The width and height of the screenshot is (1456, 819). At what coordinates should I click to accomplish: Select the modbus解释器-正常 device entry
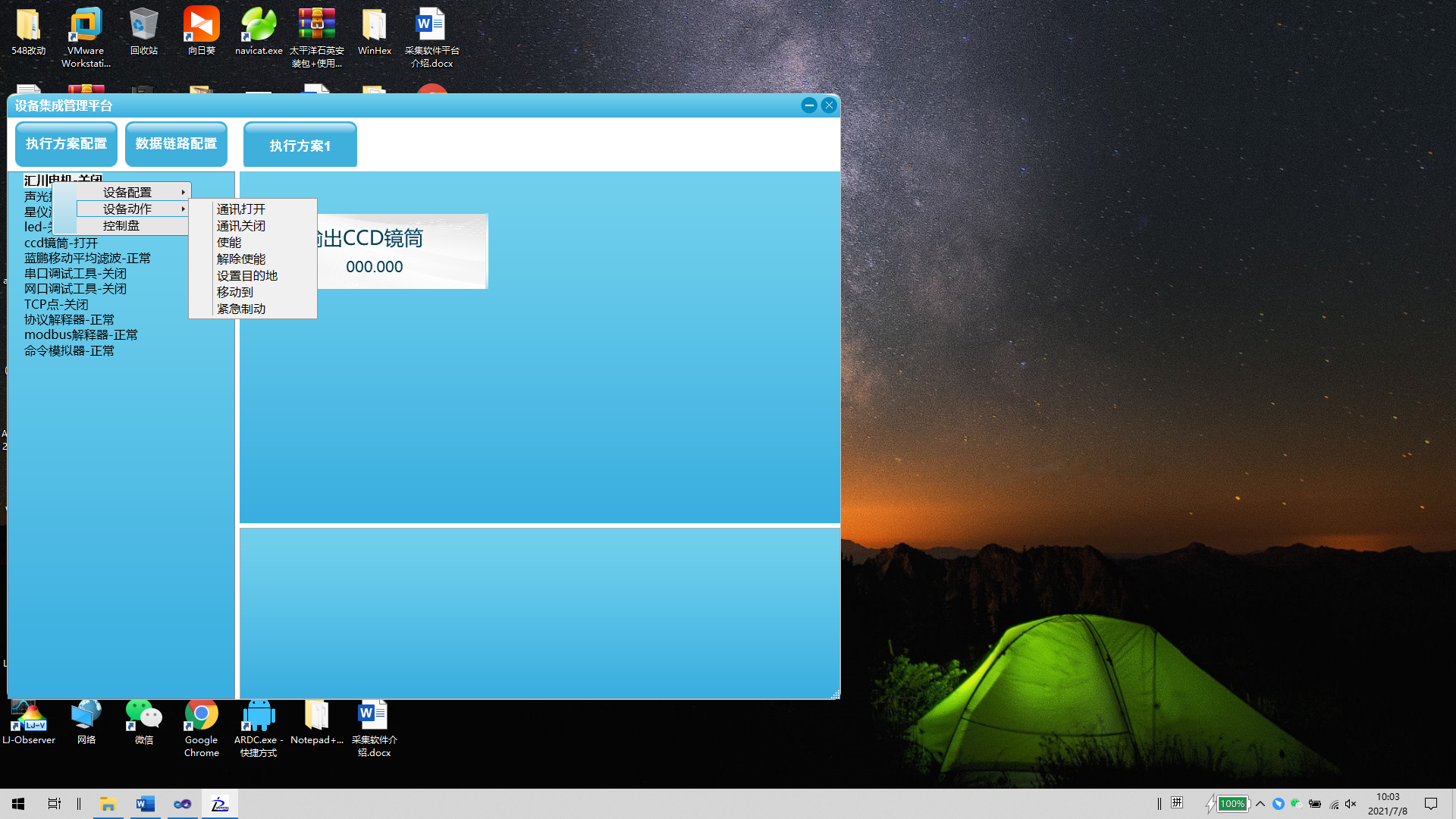click(81, 335)
